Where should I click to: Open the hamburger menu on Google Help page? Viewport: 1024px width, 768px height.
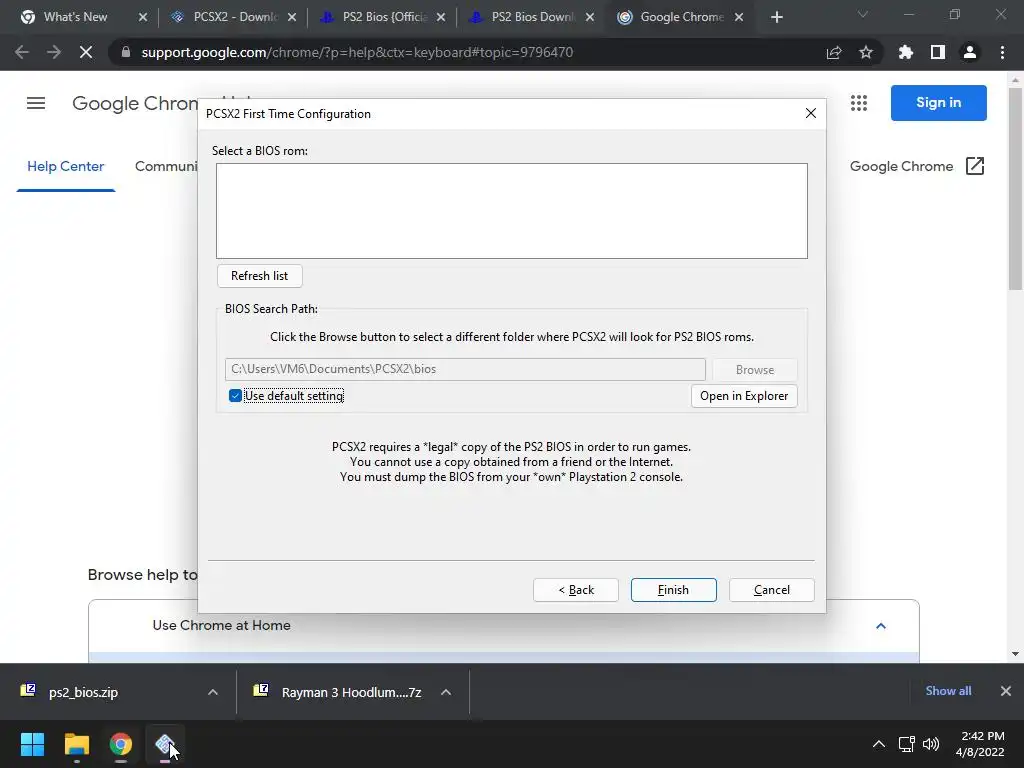coord(36,103)
